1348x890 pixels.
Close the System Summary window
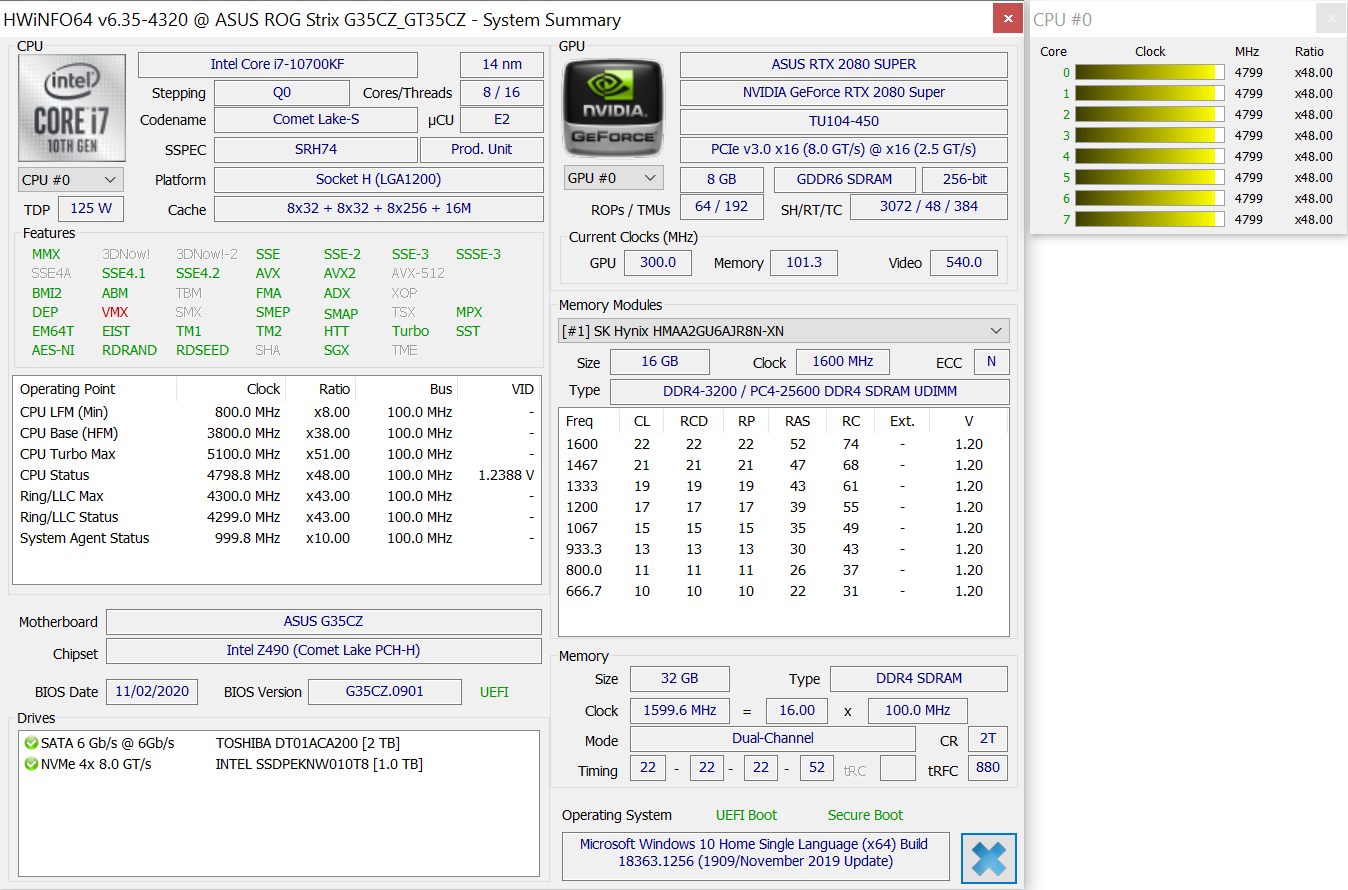1007,19
